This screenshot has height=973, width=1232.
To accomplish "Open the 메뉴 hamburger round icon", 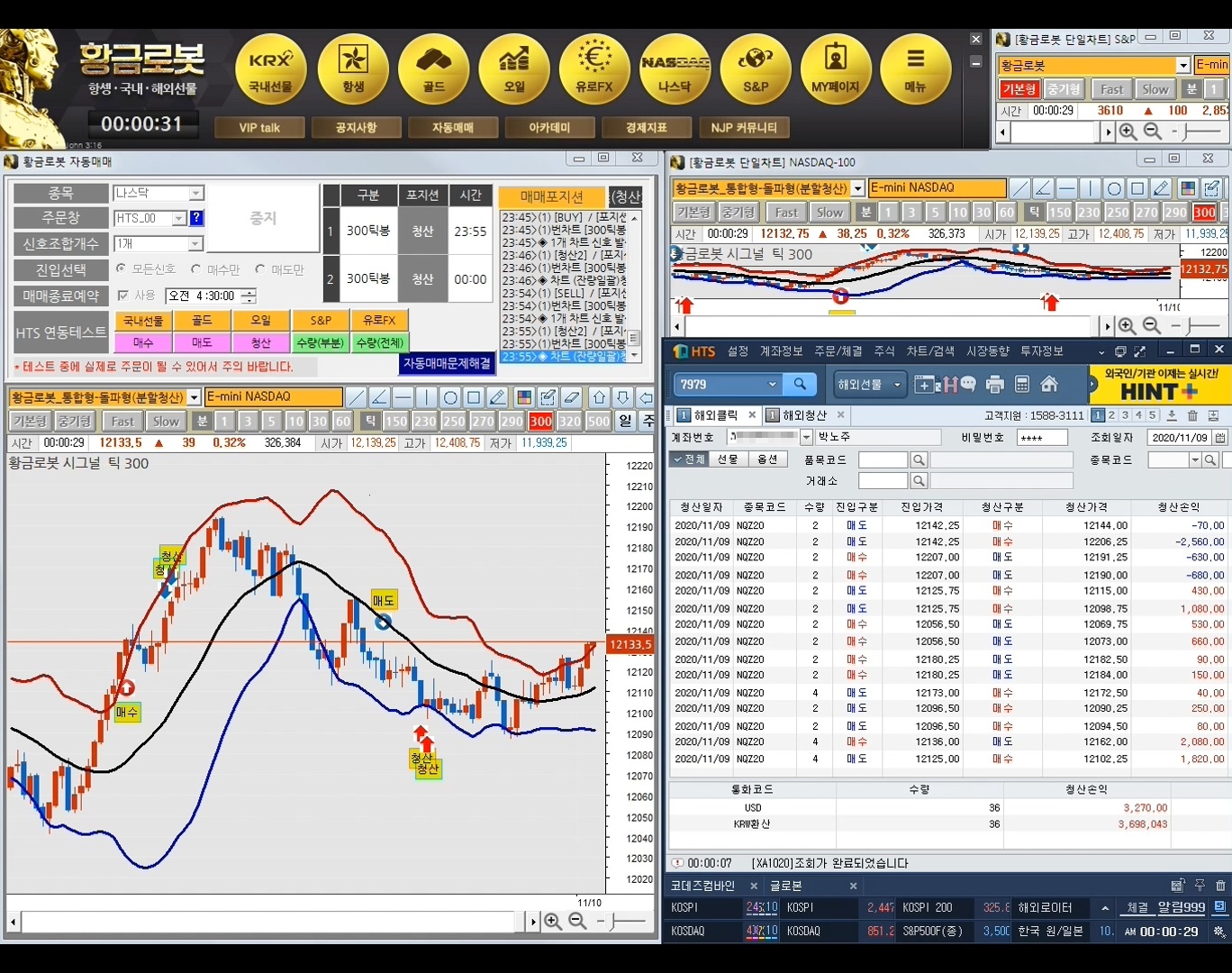I will [x=915, y=71].
